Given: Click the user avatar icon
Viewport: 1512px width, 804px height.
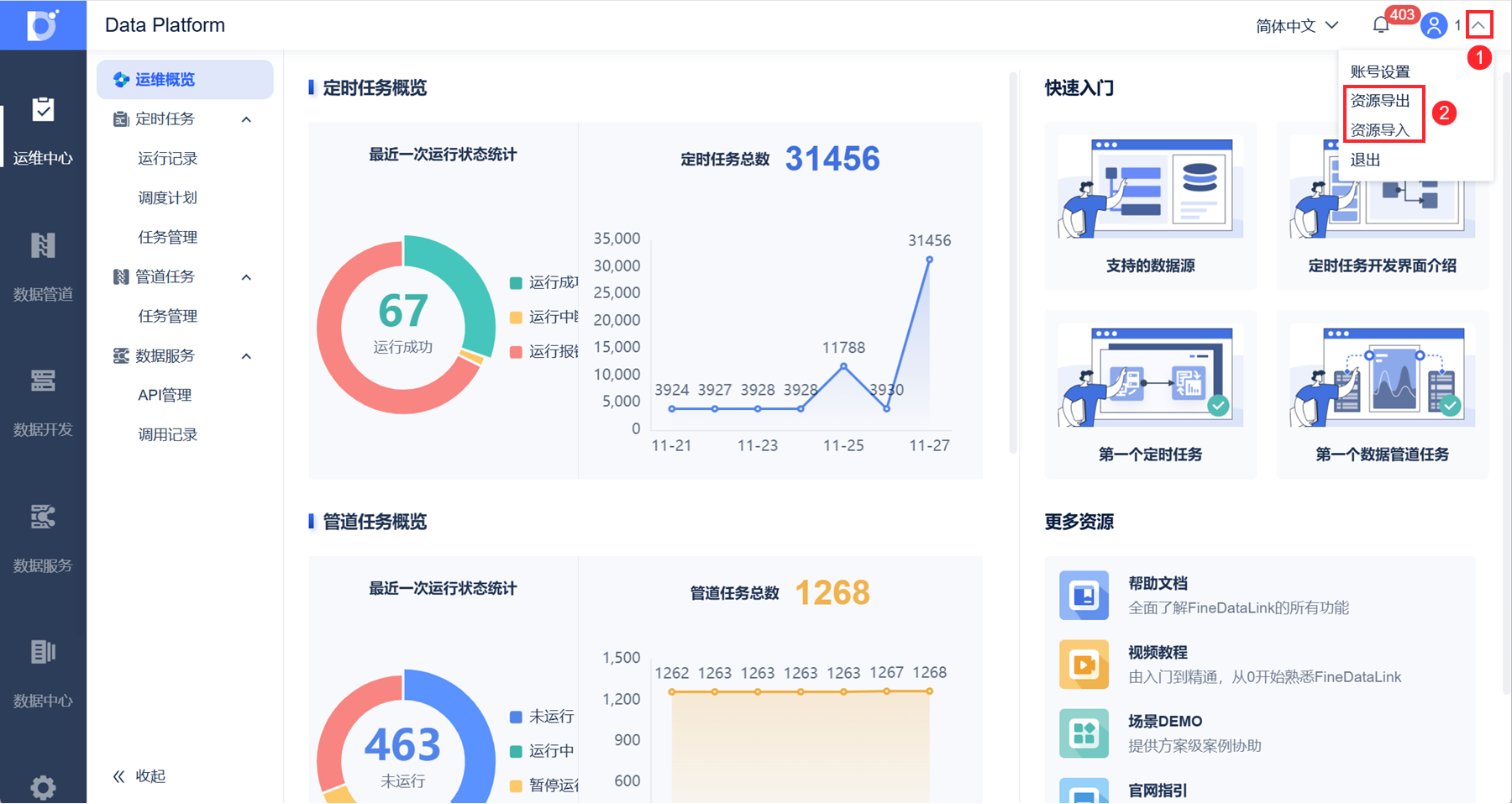Looking at the screenshot, I should (1434, 26).
